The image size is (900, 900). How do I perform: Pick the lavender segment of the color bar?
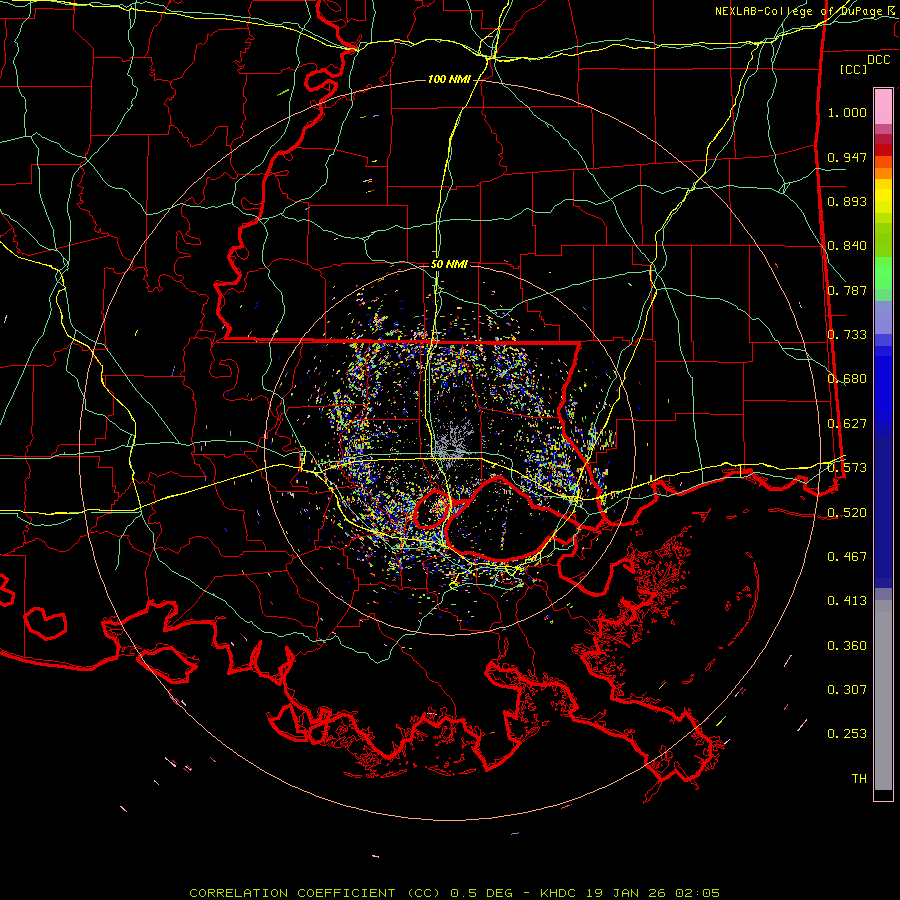(x=883, y=317)
